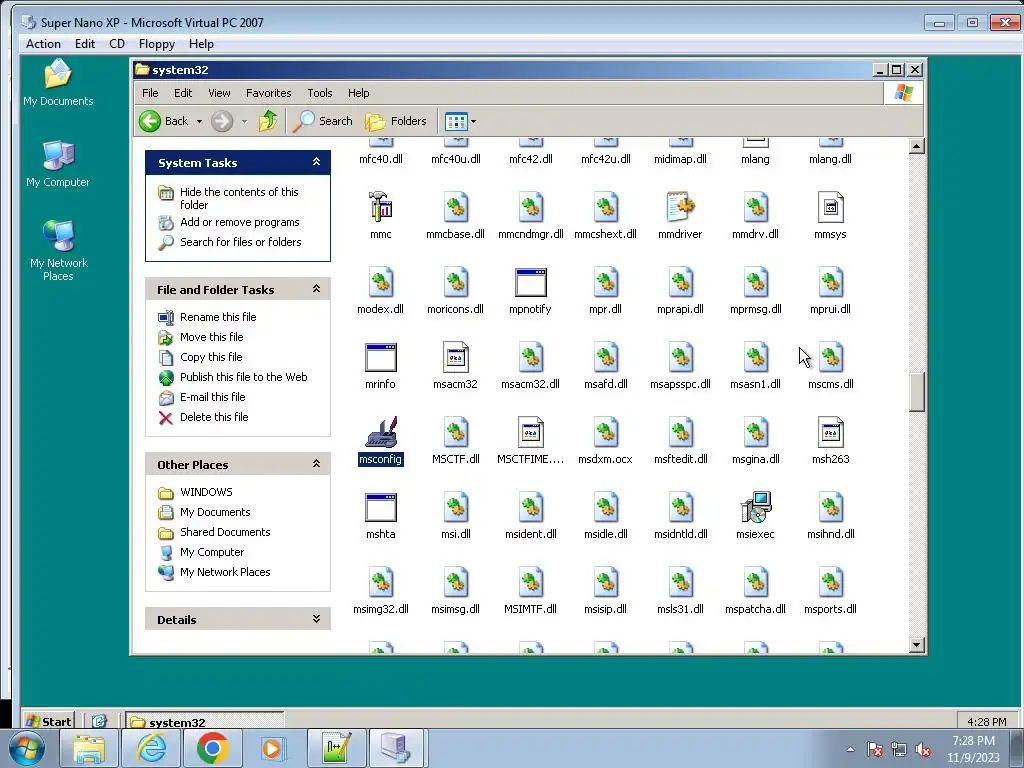This screenshot has width=1024, height=768.
Task: Open the Back button history dropdown
Action: coord(199,121)
